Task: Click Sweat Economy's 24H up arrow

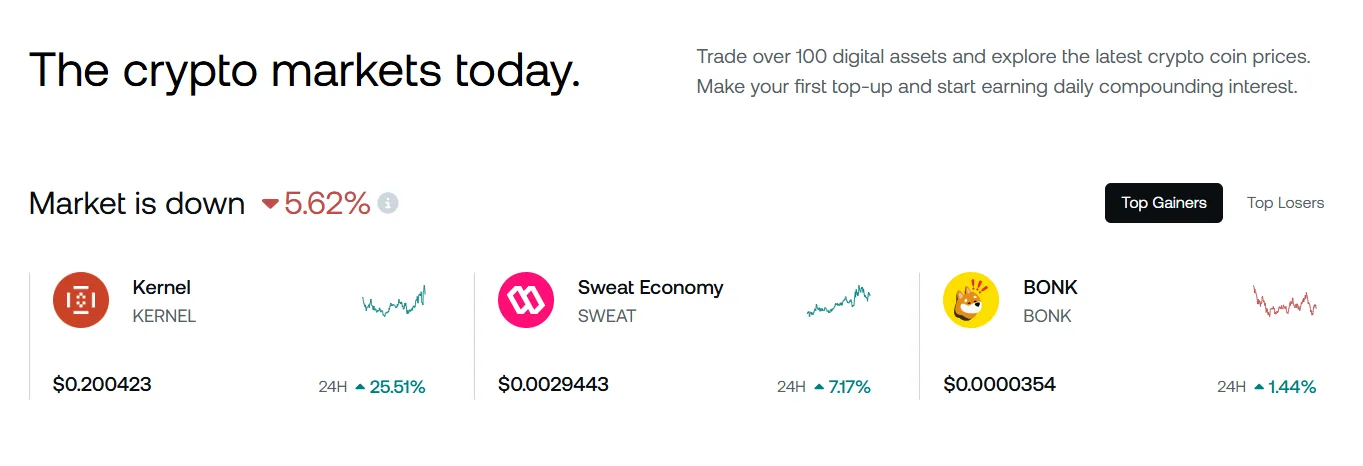Action: point(819,386)
